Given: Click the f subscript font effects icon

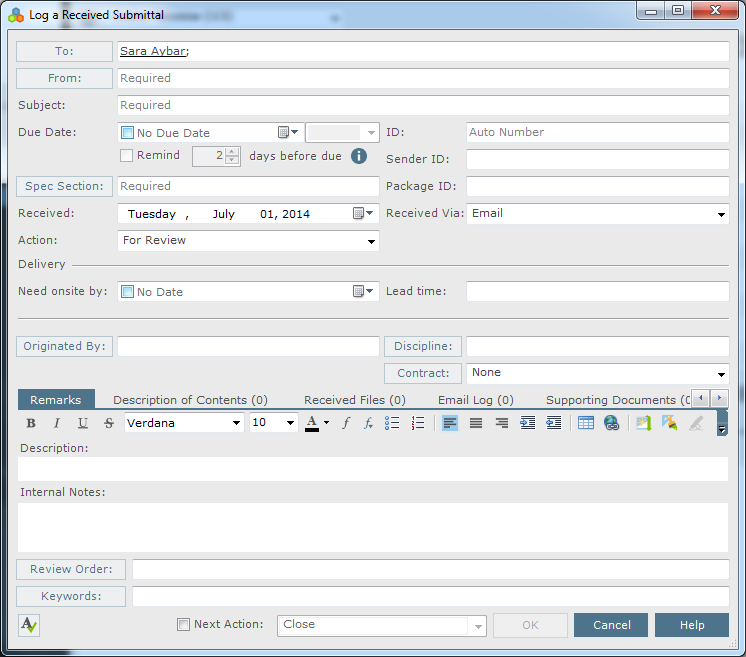Looking at the screenshot, I should pyautogui.click(x=368, y=423).
